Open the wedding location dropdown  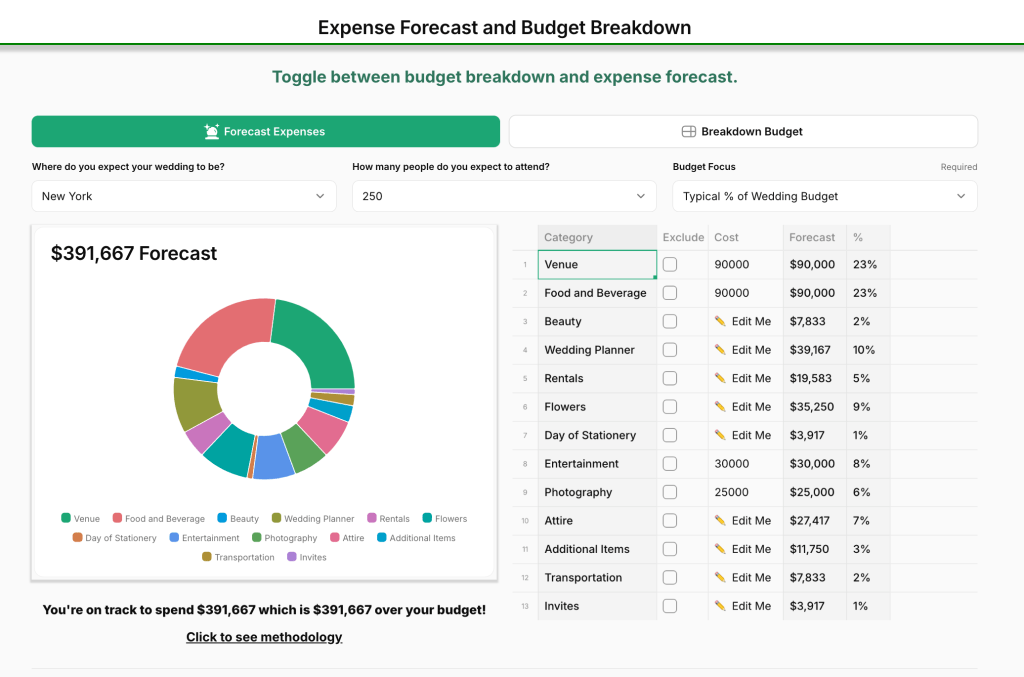[x=184, y=196]
